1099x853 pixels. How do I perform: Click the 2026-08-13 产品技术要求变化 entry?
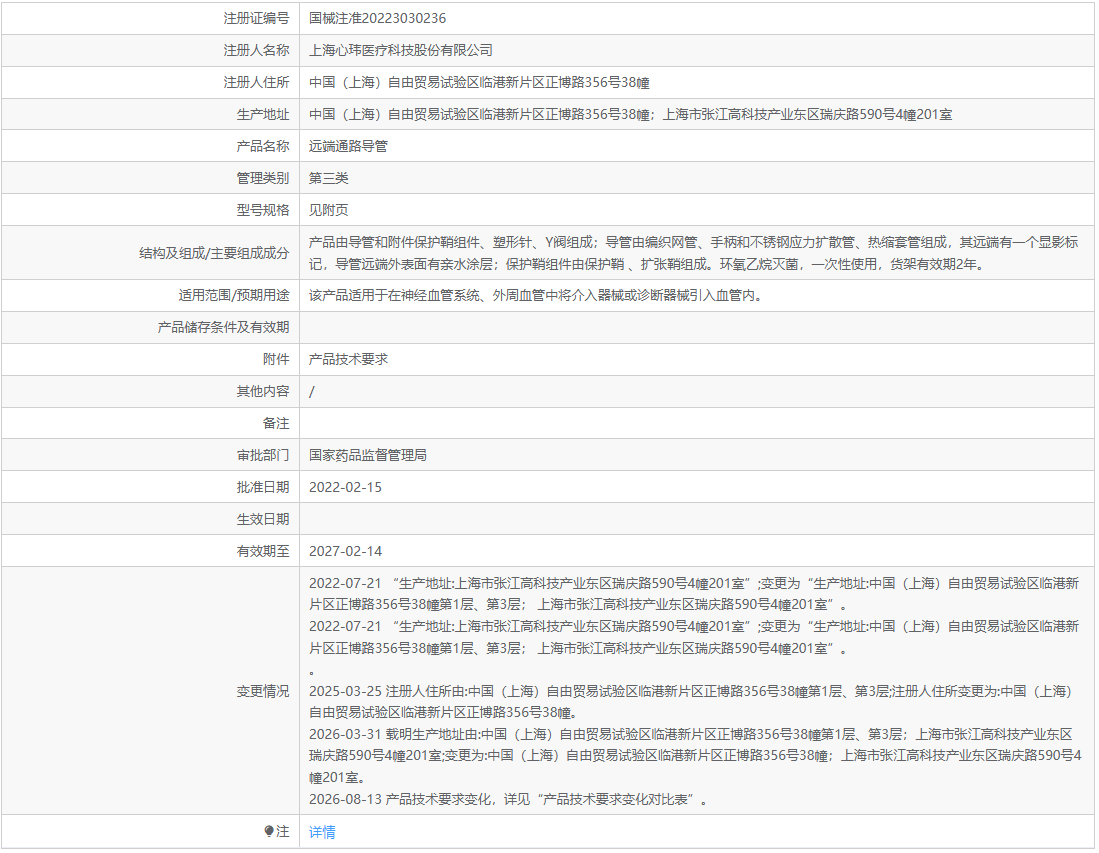pos(509,800)
